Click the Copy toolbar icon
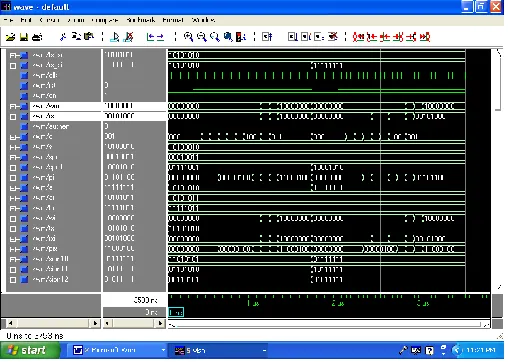The height and width of the screenshot is (362, 508). [x=76, y=36]
